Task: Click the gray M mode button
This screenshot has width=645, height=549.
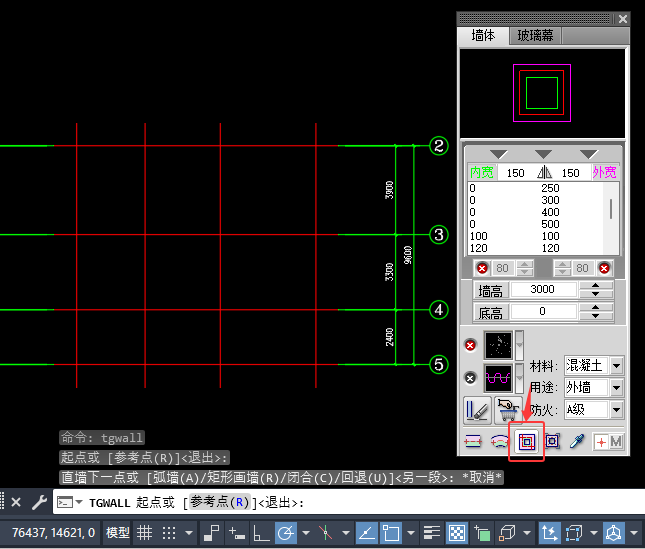Action: pyautogui.click(x=616, y=442)
